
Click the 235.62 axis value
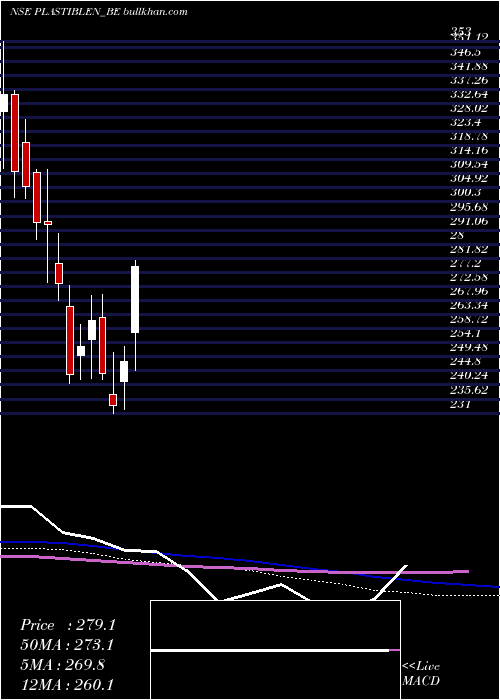tap(469, 390)
